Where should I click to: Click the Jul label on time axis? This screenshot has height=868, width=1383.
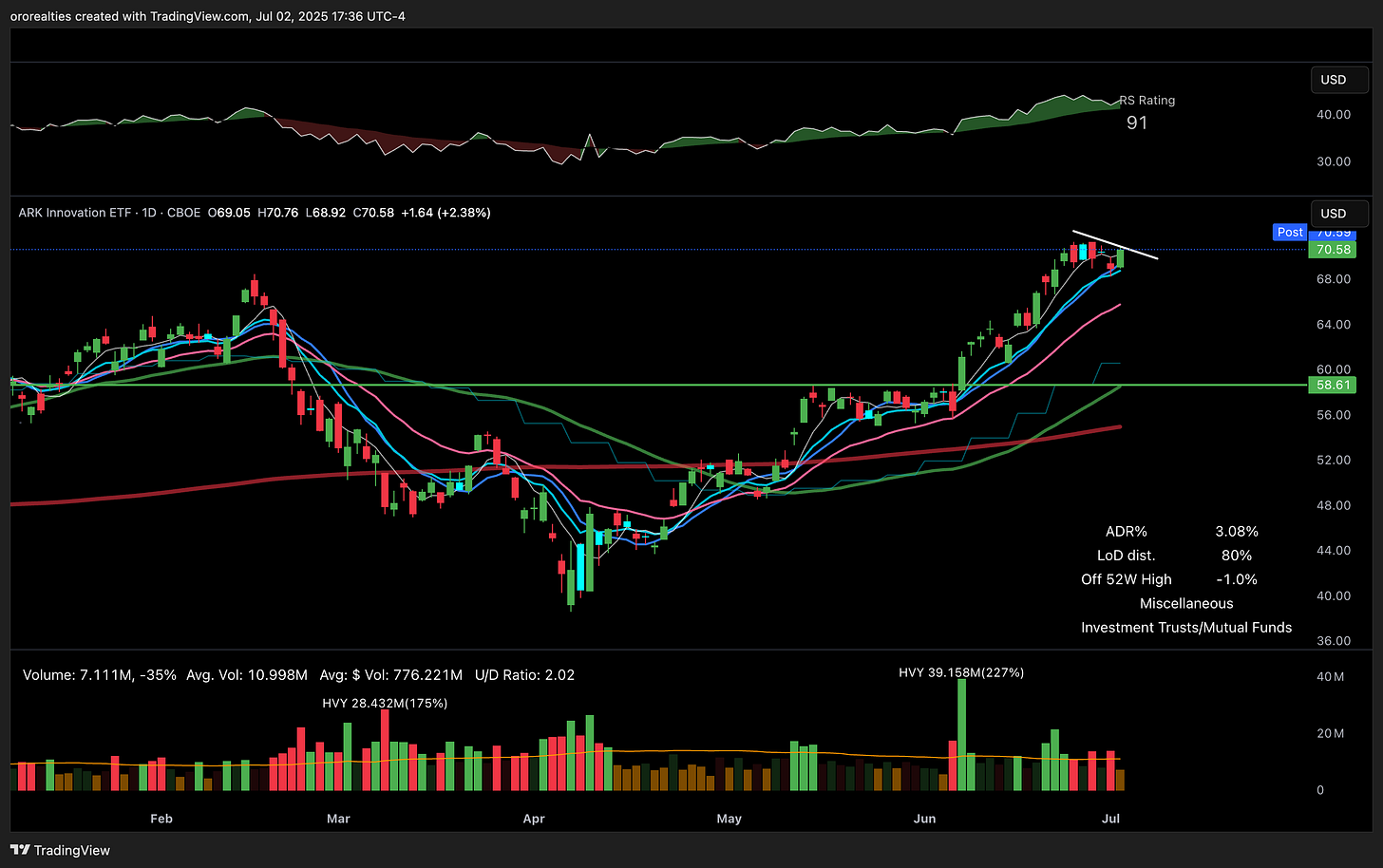tap(1110, 819)
